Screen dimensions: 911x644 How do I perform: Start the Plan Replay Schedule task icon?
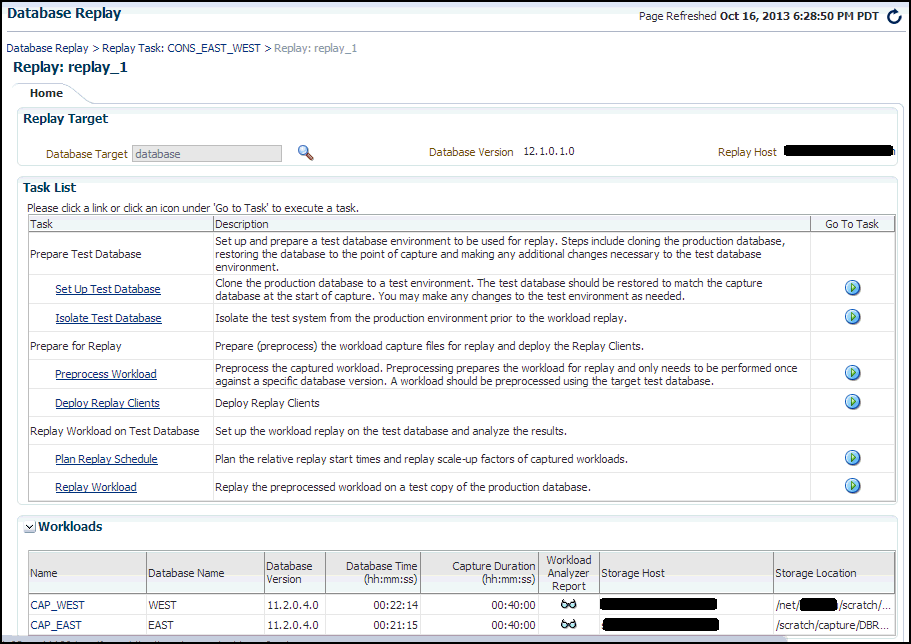click(x=852, y=458)
